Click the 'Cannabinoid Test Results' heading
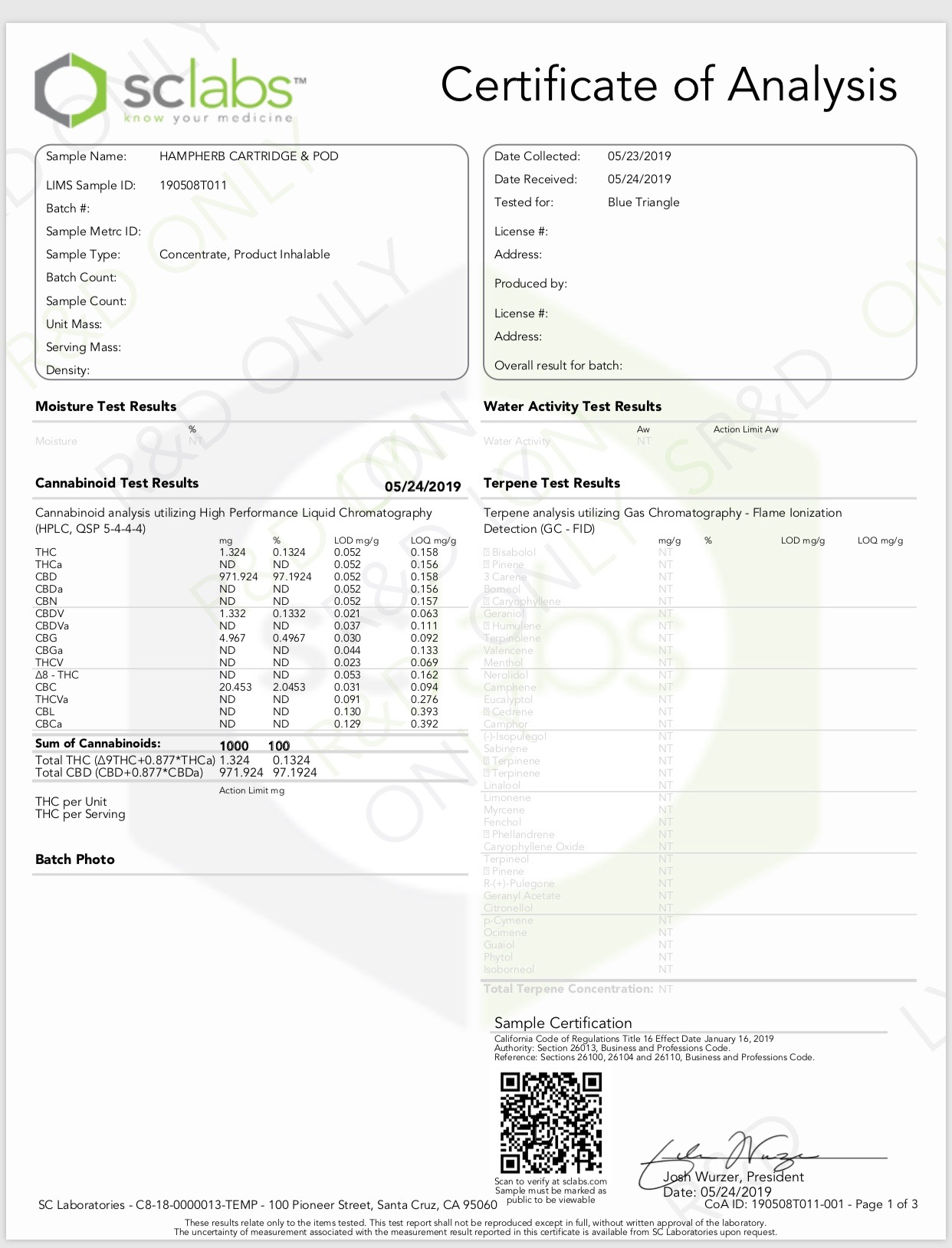The image size is (952, 1248). (x=117, y=483)
